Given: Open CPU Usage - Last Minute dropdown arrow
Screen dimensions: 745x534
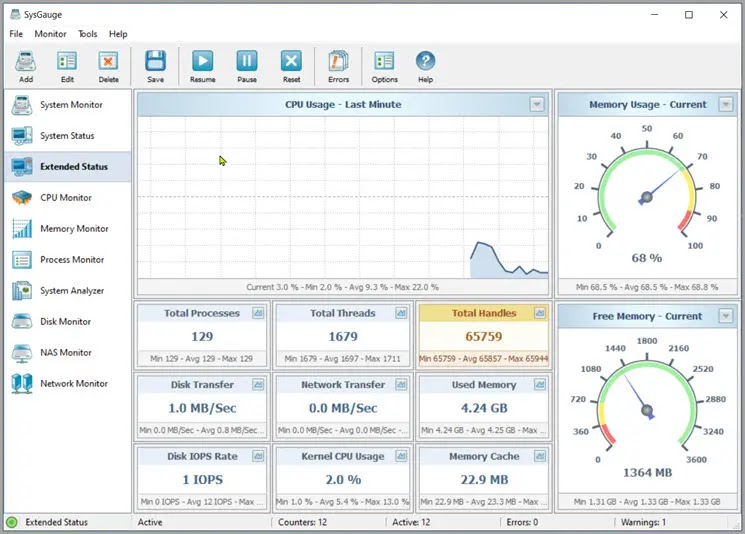Looking at the screenshot, I should pyautogui.click(x=537, y=104).
